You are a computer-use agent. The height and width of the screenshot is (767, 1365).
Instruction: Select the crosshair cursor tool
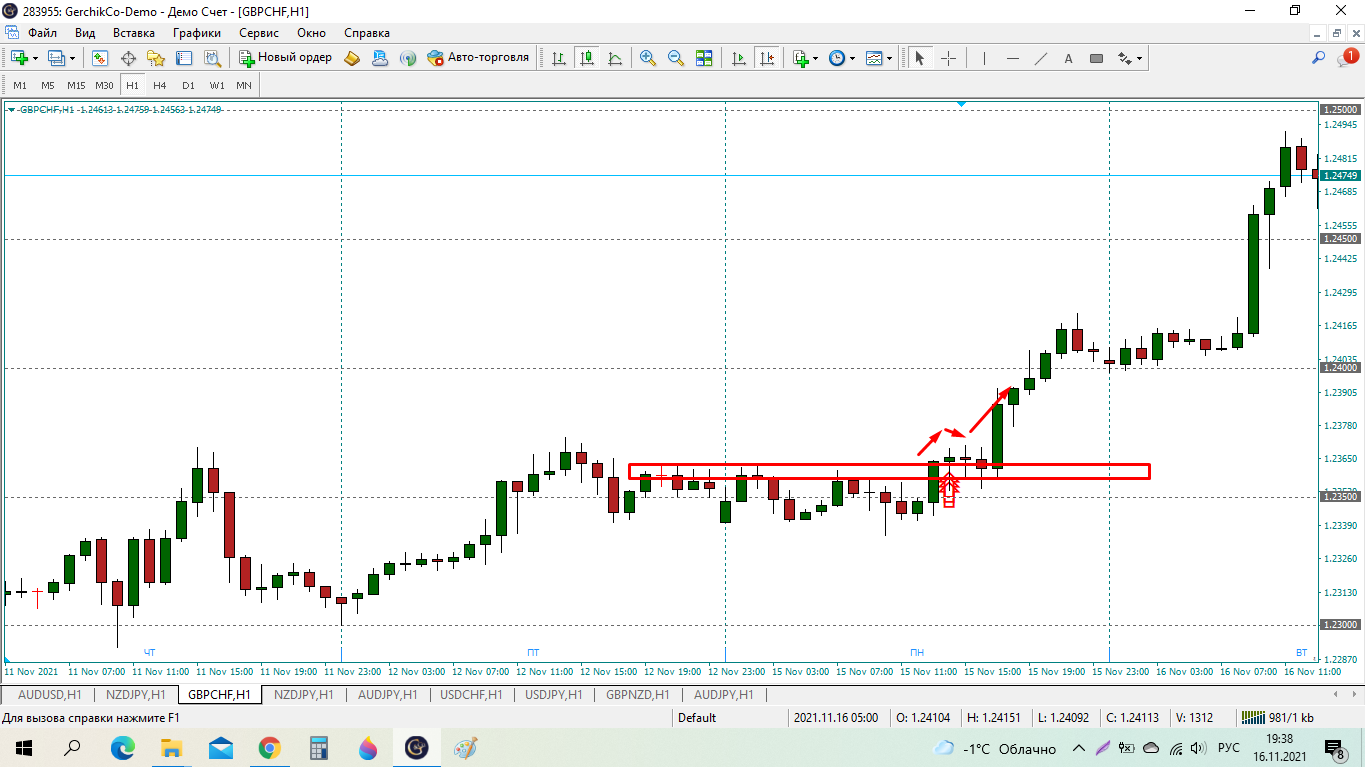click(x=948, y=58)
